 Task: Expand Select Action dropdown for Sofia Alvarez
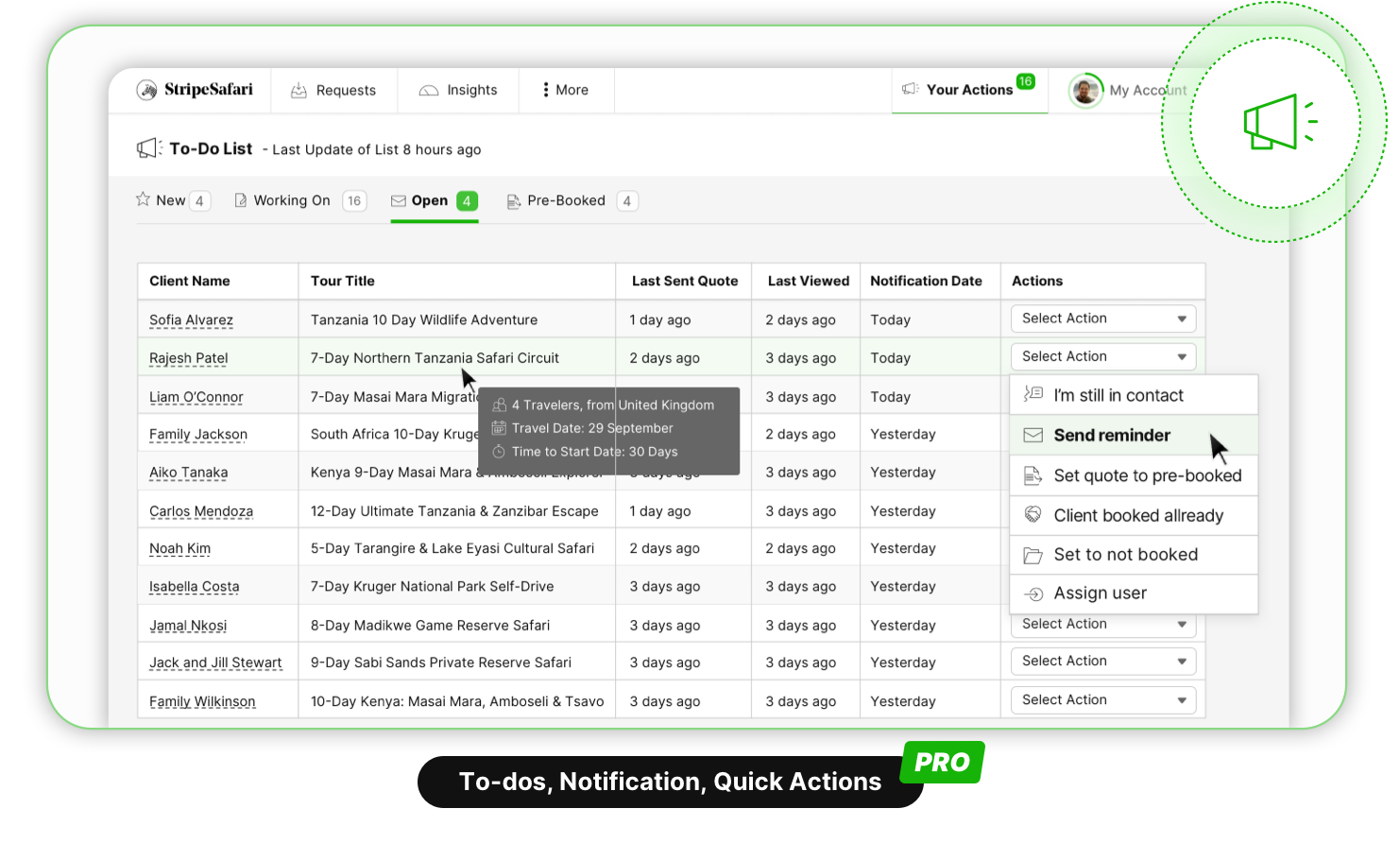tap(1102, 318)
